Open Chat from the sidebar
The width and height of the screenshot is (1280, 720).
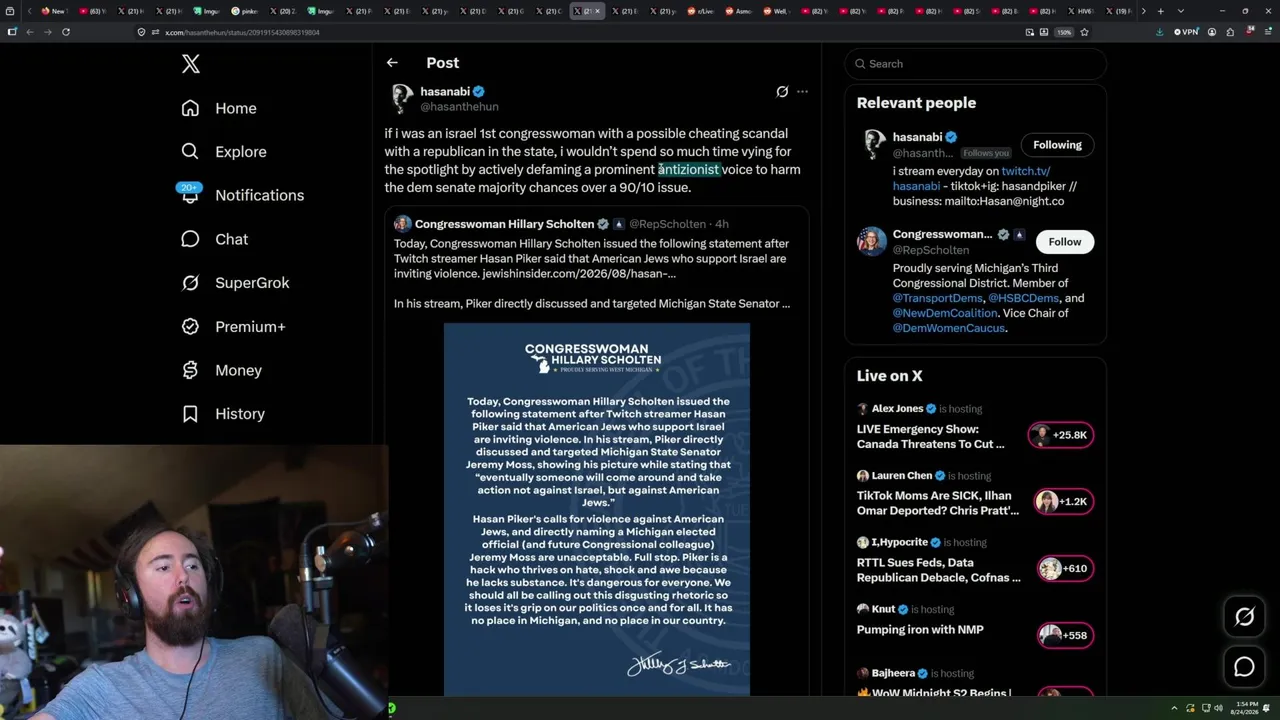tap(214, 239)
